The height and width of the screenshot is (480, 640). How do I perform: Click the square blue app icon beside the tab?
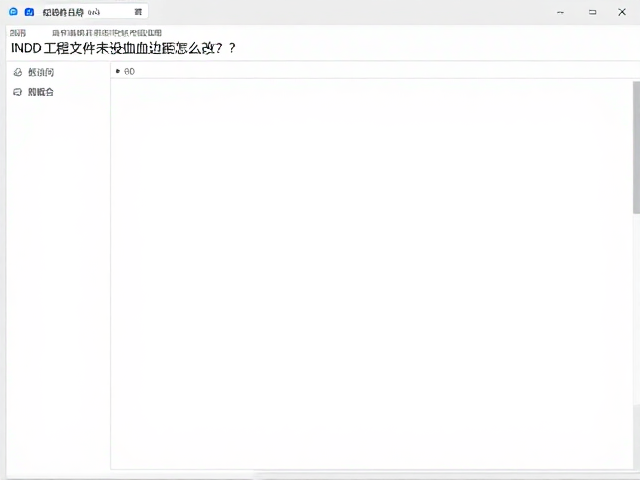click(29, 12)
